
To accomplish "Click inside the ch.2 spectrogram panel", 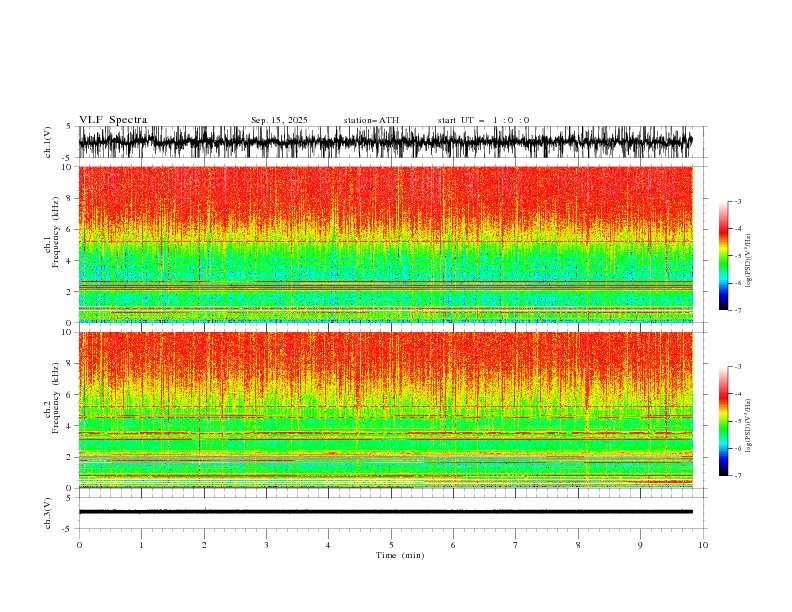I will tap(385, 410).
